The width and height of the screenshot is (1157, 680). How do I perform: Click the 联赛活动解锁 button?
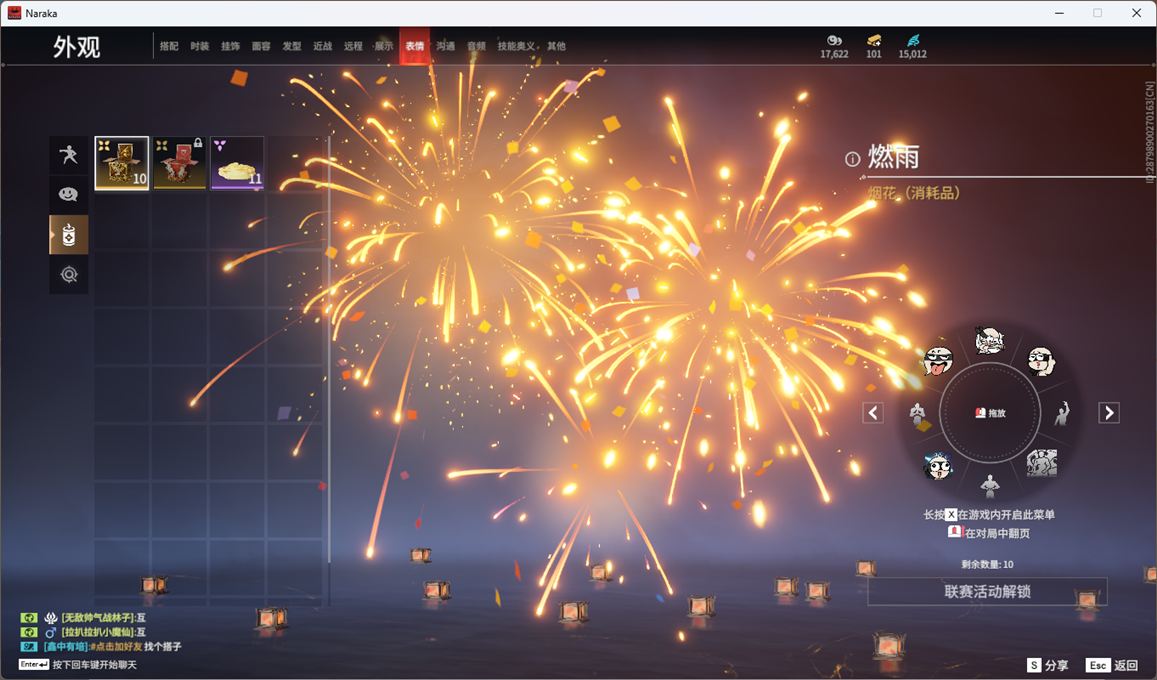(987, 591)
